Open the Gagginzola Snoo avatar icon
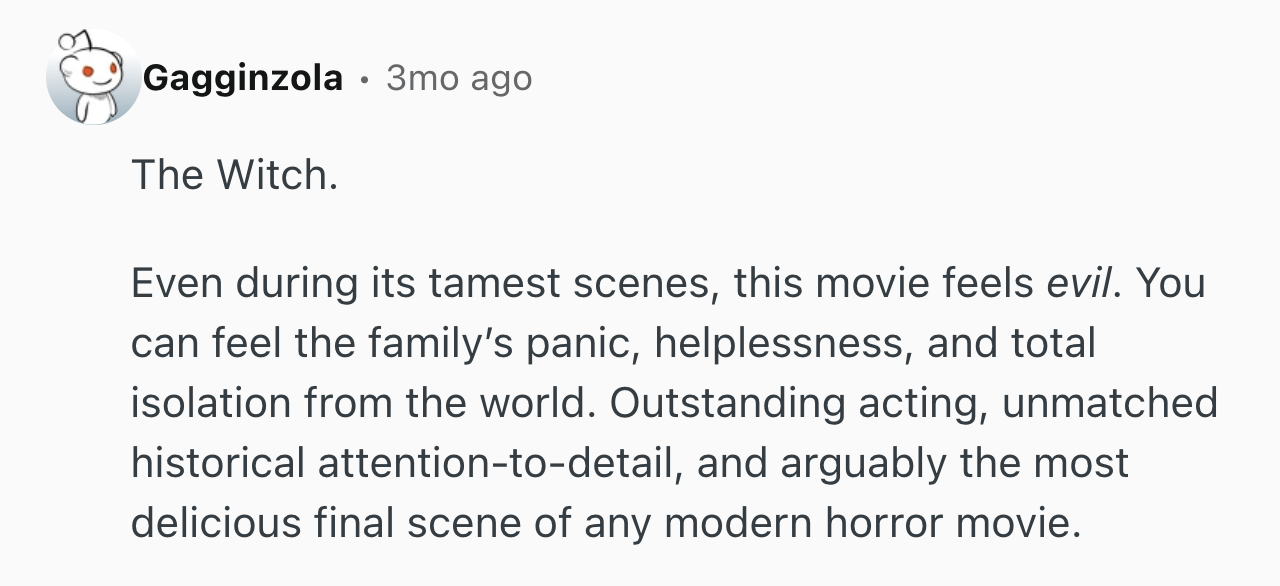The height and width of the screenshot is (586, 1280). click(92, 77)
